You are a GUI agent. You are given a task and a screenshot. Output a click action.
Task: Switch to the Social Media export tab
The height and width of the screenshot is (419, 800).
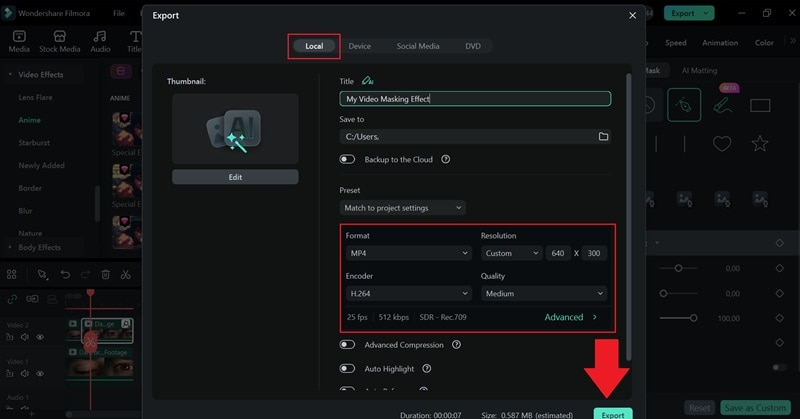click(x=418, y=46)
